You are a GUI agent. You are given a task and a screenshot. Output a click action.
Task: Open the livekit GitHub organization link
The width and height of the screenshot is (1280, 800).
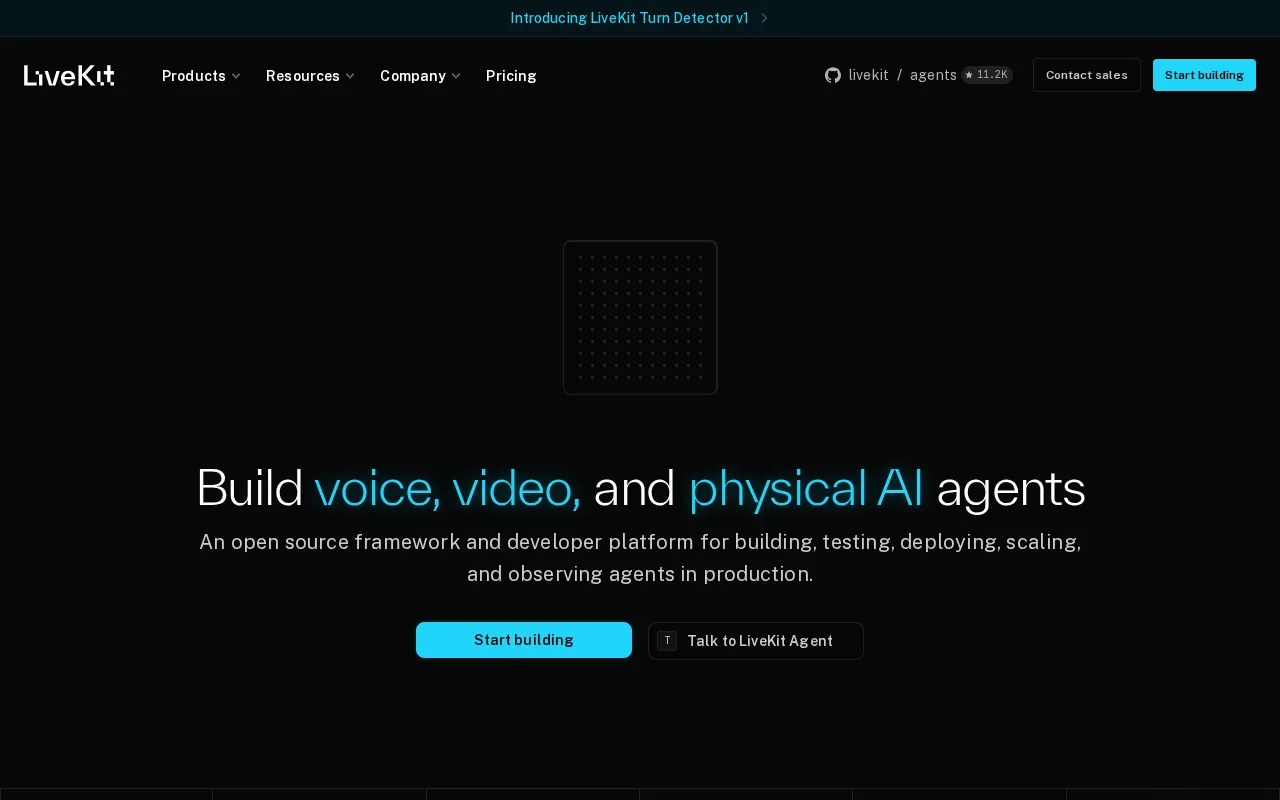[x=868, y=75]
